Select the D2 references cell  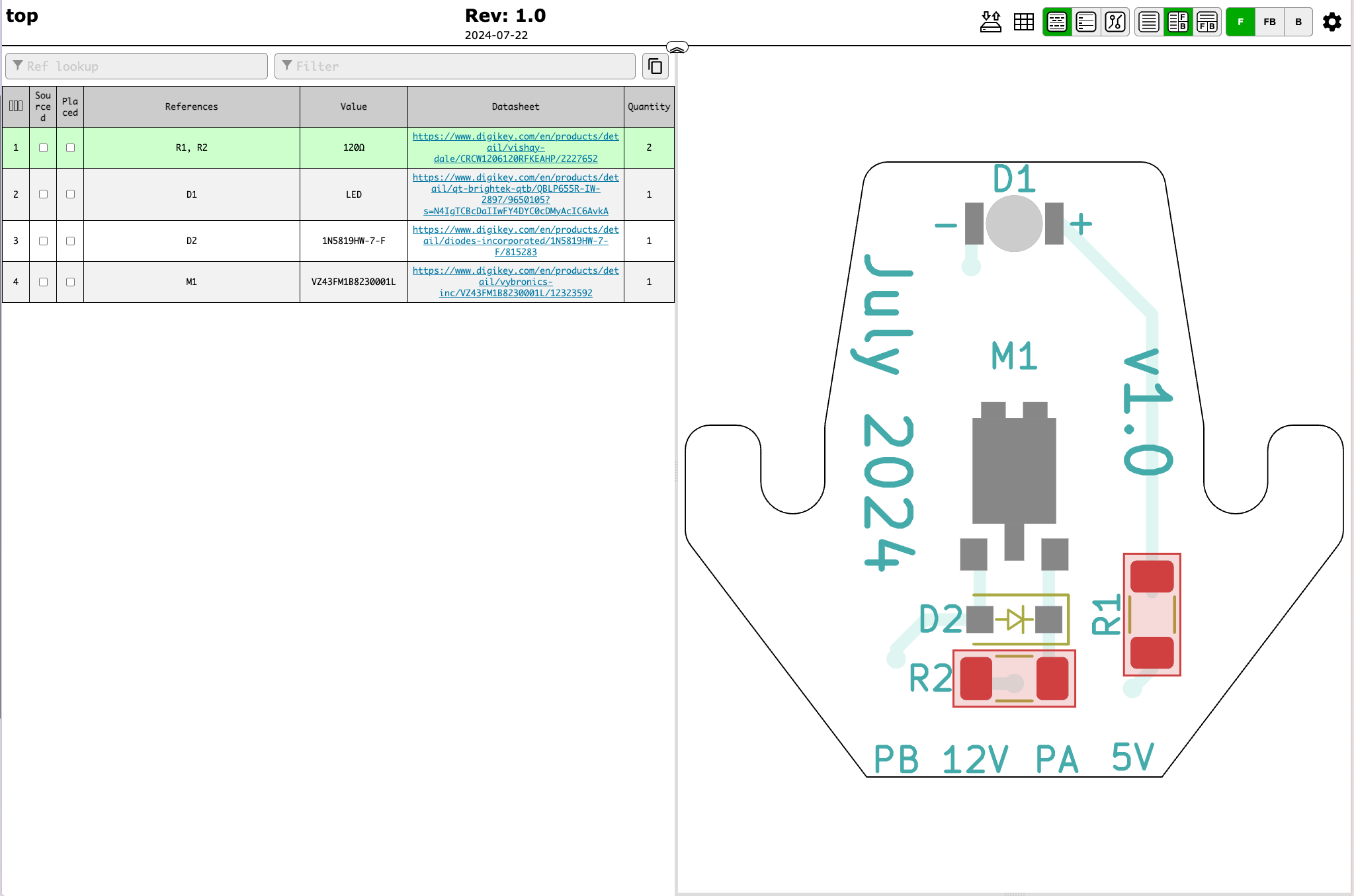click(192, 241)
